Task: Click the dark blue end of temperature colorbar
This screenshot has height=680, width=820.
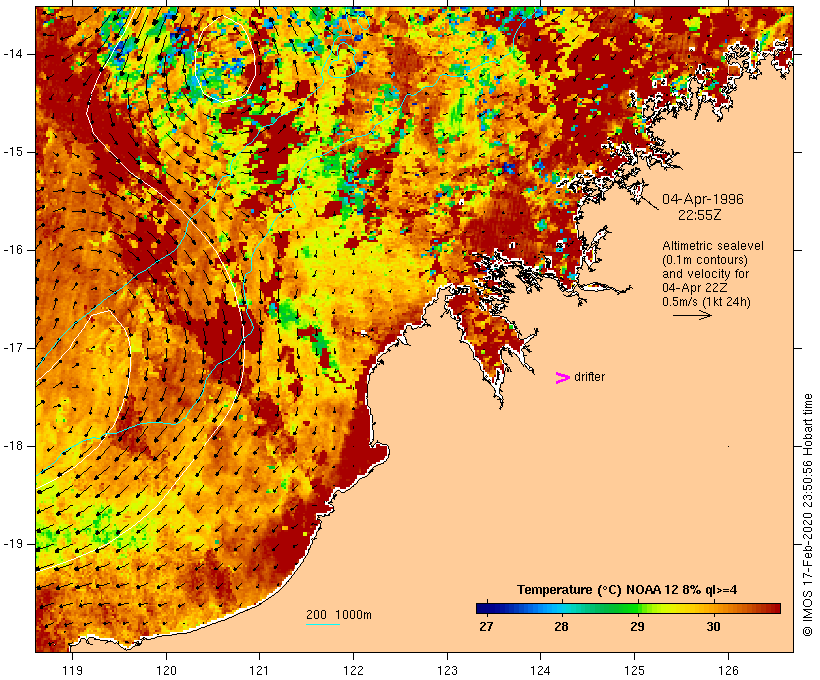Action: click(486, 608)
